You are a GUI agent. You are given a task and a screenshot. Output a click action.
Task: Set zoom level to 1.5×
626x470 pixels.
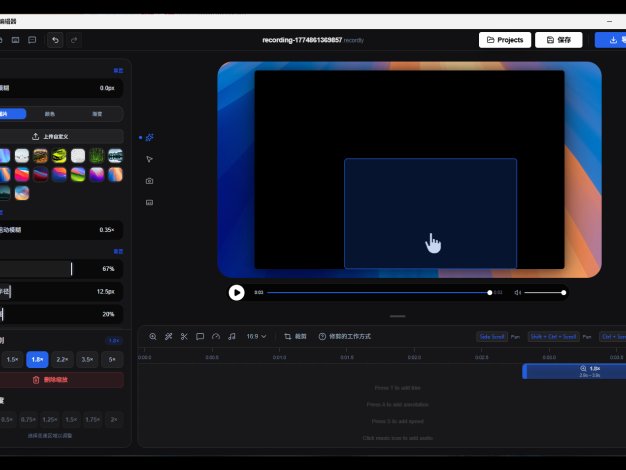pyautogui.click(x=12, y=359)
